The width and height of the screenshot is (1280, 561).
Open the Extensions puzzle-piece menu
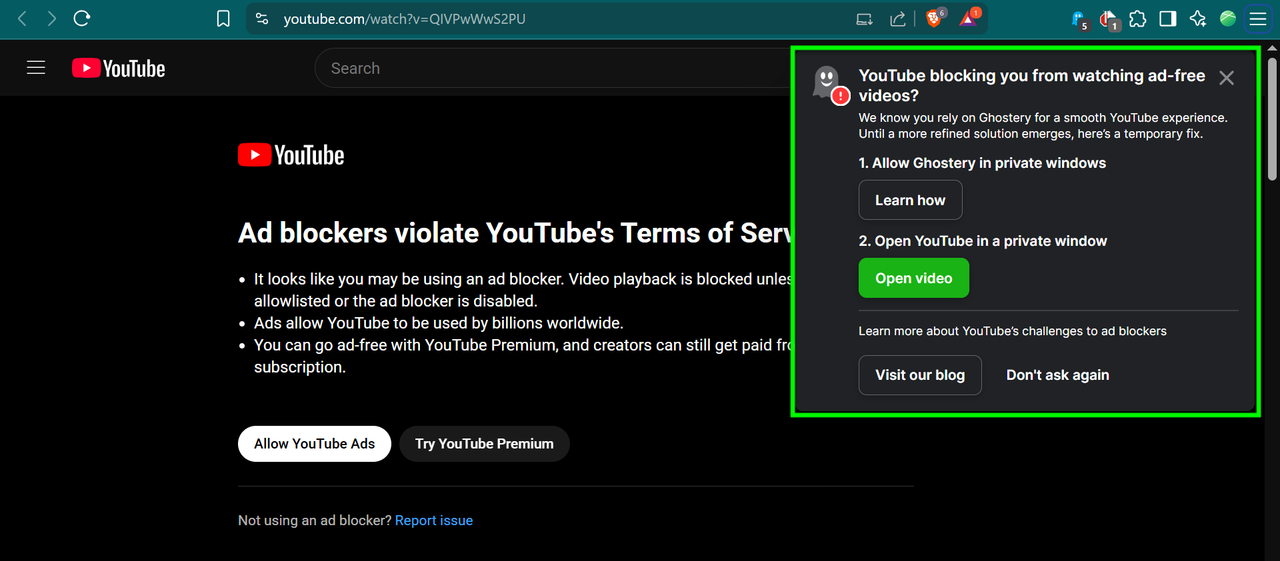pyautogui.click(x=1138, y=19)
